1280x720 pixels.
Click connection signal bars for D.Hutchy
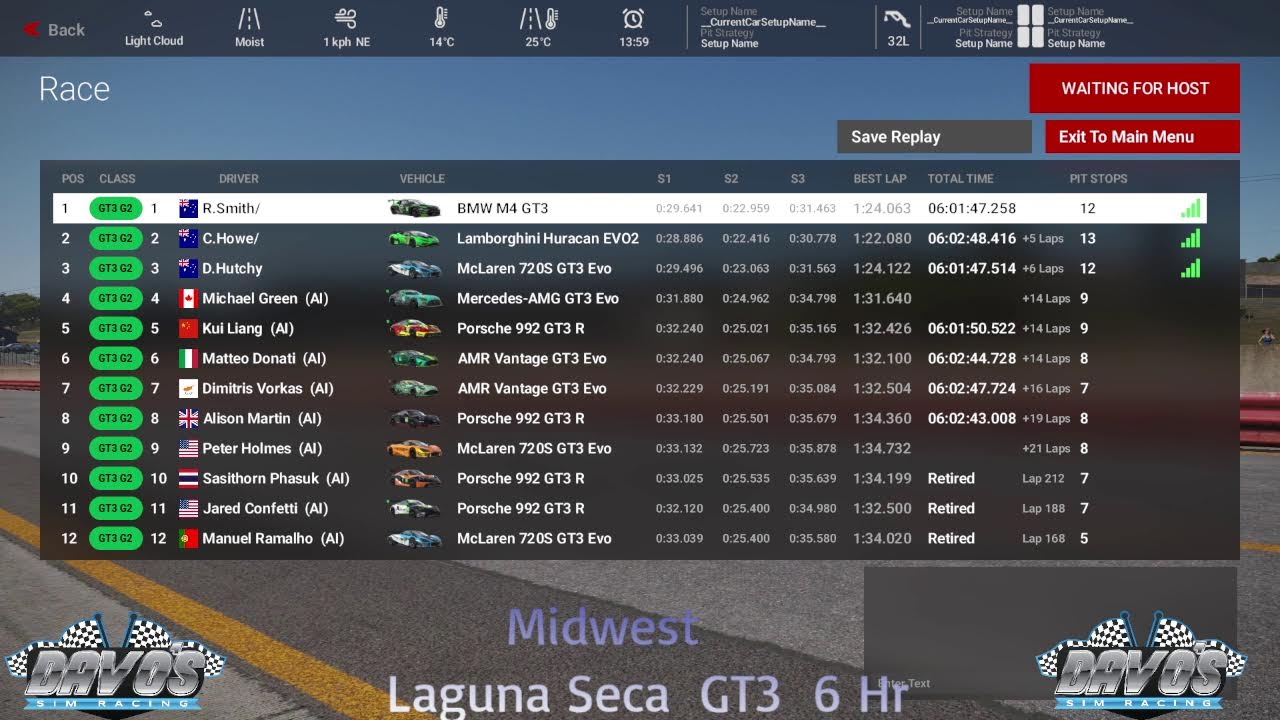coord(1190,268)
